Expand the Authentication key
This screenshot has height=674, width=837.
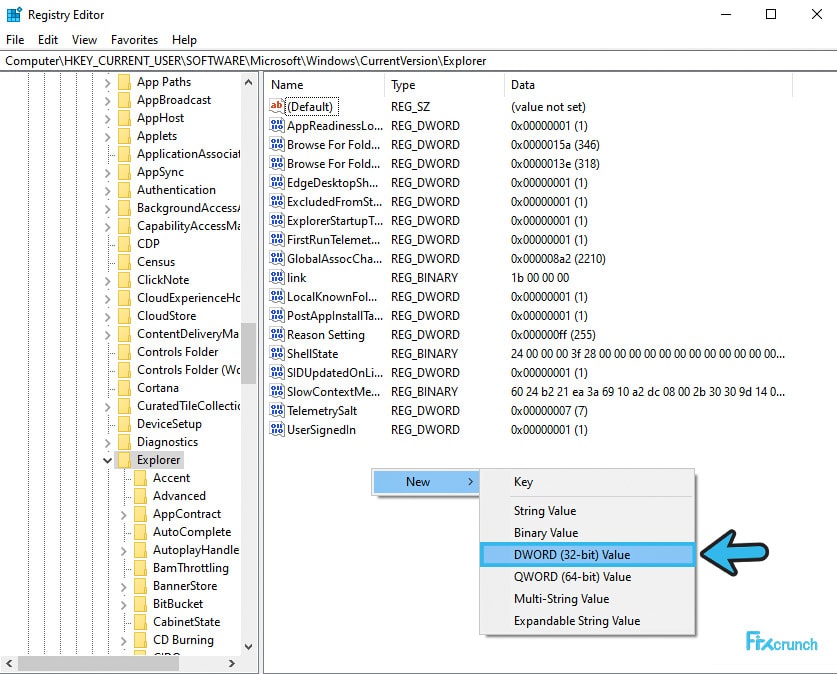coord(107,191)
